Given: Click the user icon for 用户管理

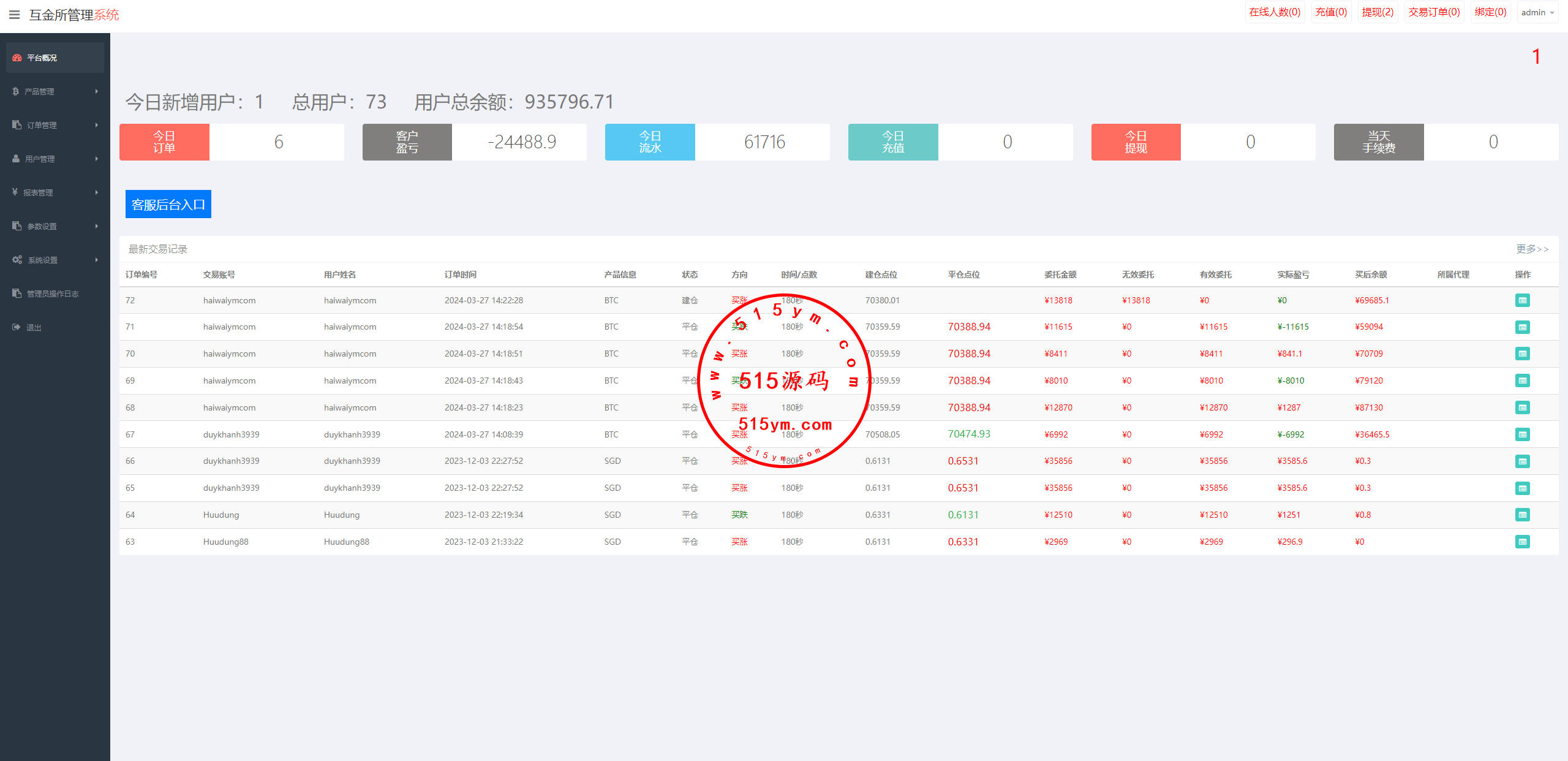Looking at the screenshot, I should (16, 159).
